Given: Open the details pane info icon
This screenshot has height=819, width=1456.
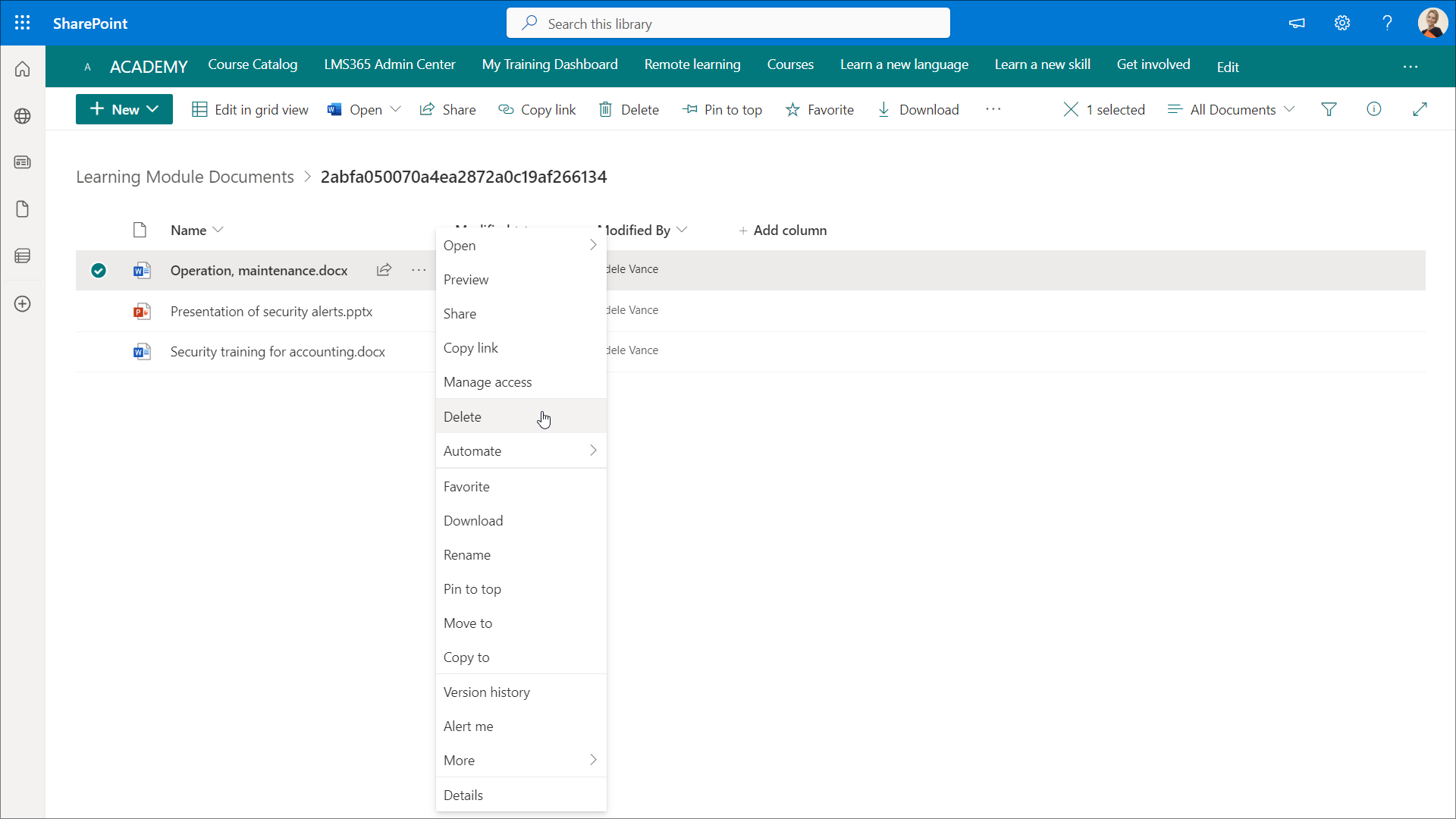Looking at the screenshot, I should coord(1373,109).
